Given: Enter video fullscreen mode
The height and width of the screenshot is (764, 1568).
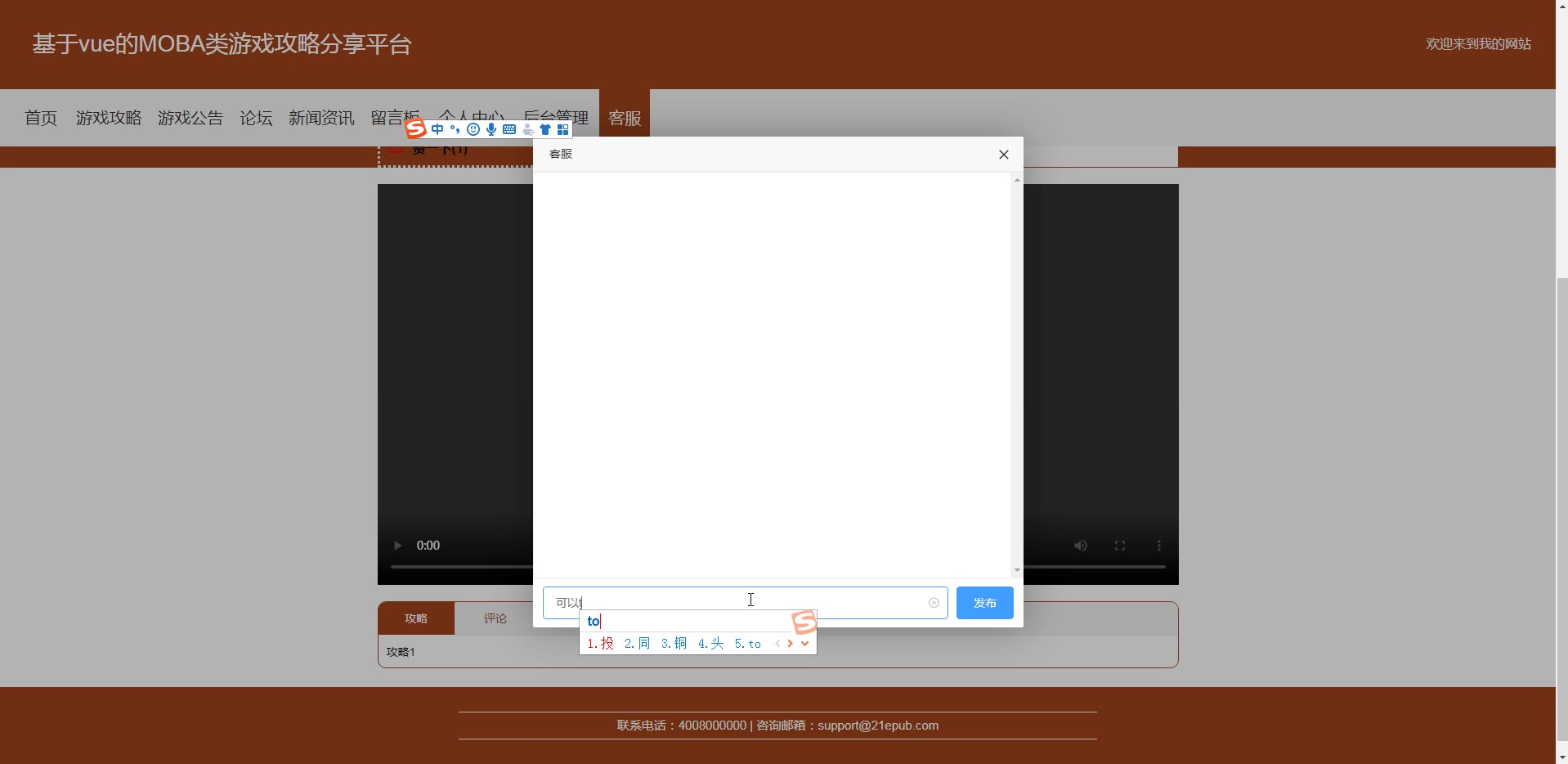Looking at the screenshot, I should tap(1120, 546).
